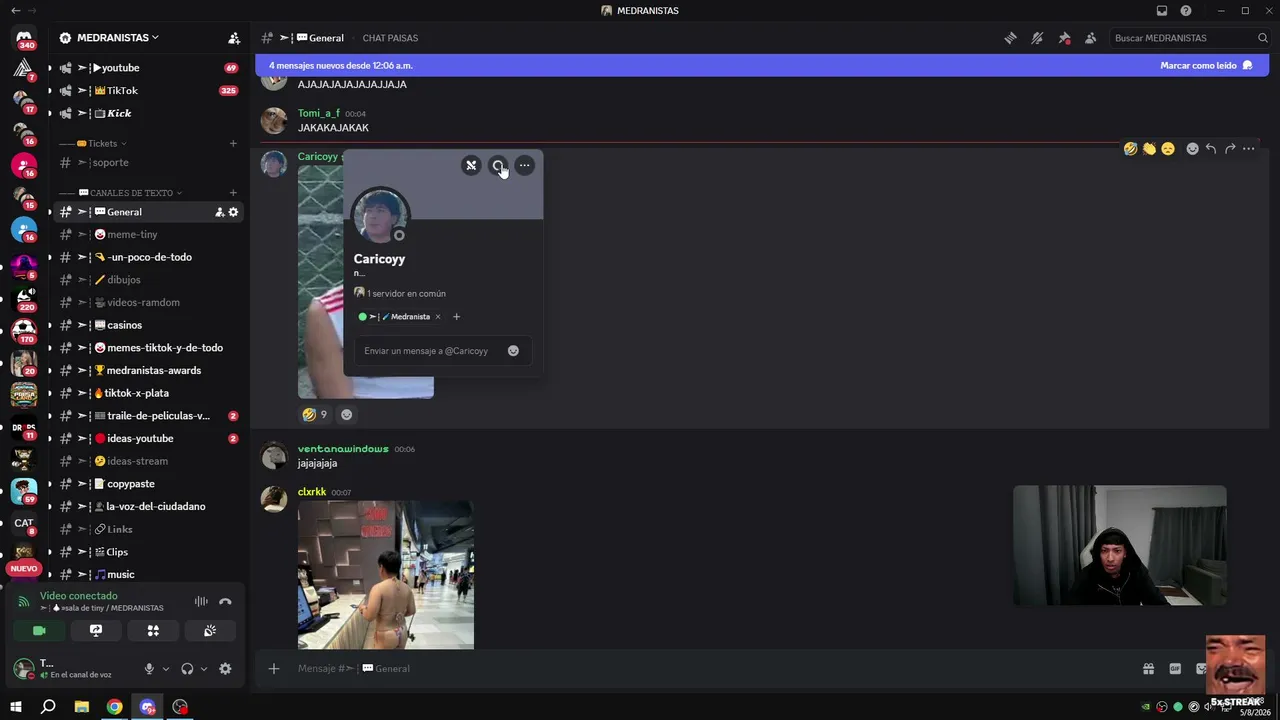Start an activity from voice panel

tap(153, 631)
